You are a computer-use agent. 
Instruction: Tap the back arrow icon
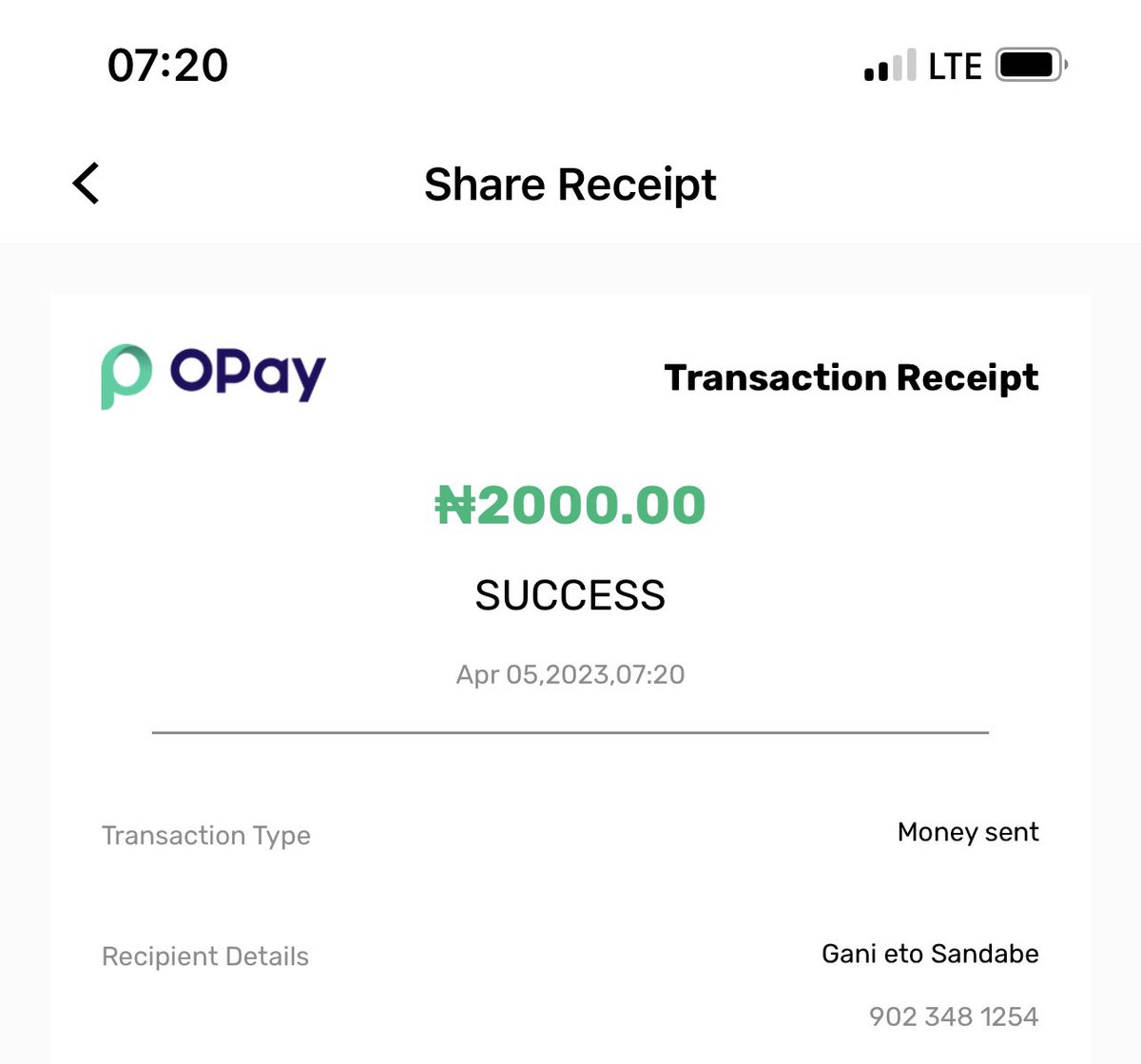86,184
